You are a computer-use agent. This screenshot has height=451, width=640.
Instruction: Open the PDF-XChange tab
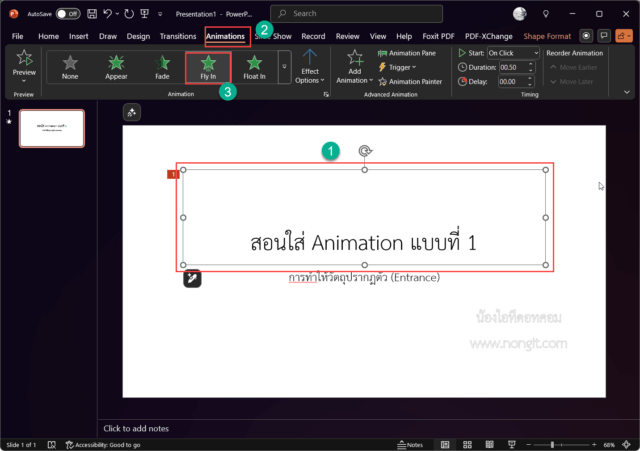(x=489, y=36)
